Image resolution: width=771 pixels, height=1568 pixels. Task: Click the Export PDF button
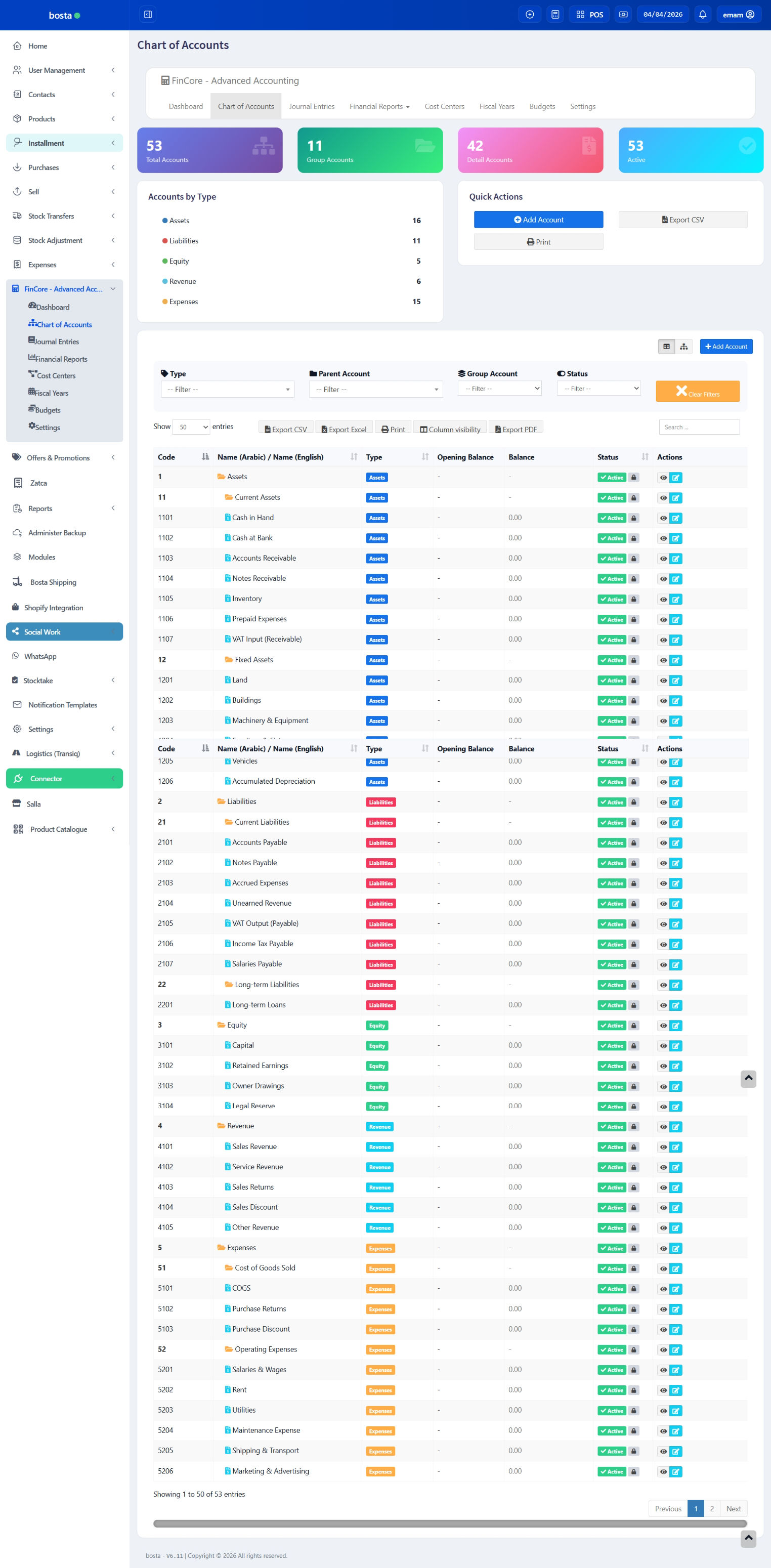[x=516, y=429]
